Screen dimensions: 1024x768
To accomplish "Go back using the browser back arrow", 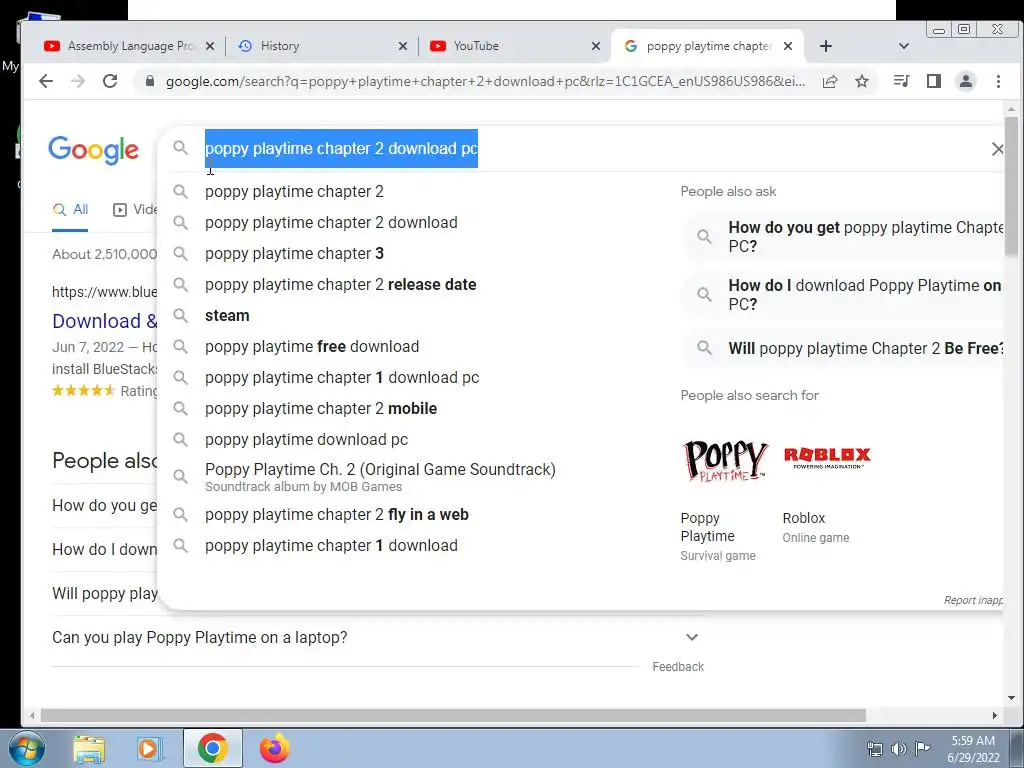I will [x=46, y=81].
